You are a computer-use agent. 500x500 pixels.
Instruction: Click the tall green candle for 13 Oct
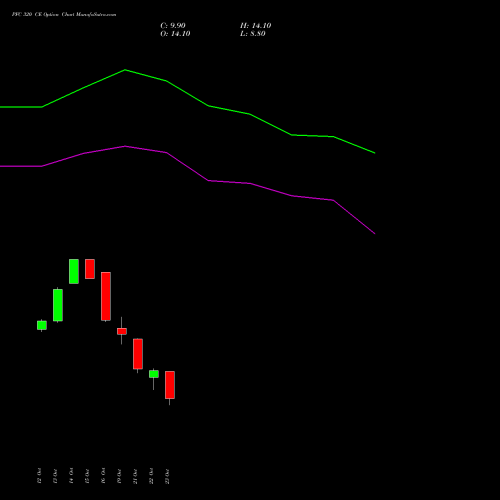click(58, 305)
